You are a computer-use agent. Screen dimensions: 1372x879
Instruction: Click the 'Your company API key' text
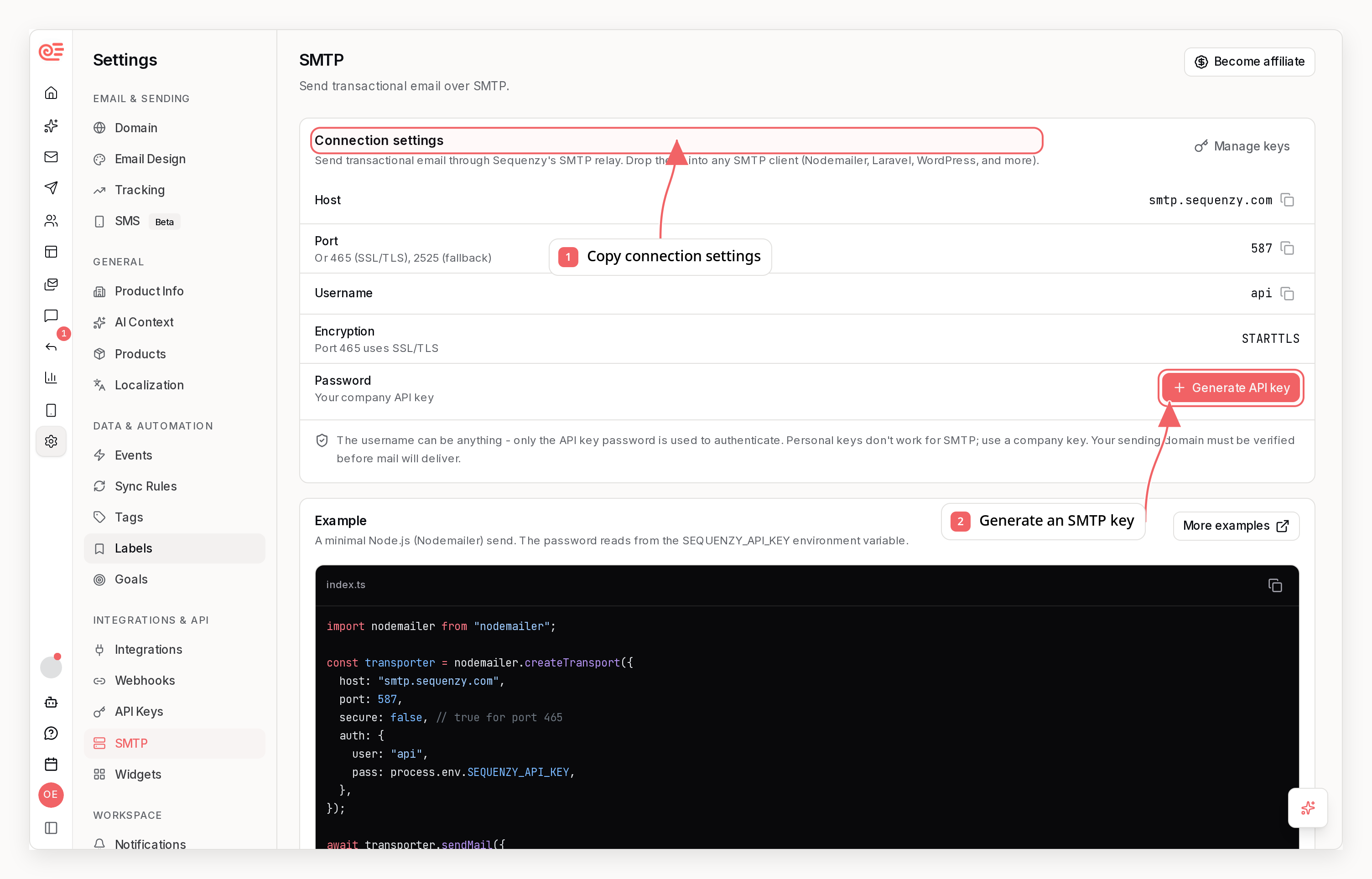point(374,397)
